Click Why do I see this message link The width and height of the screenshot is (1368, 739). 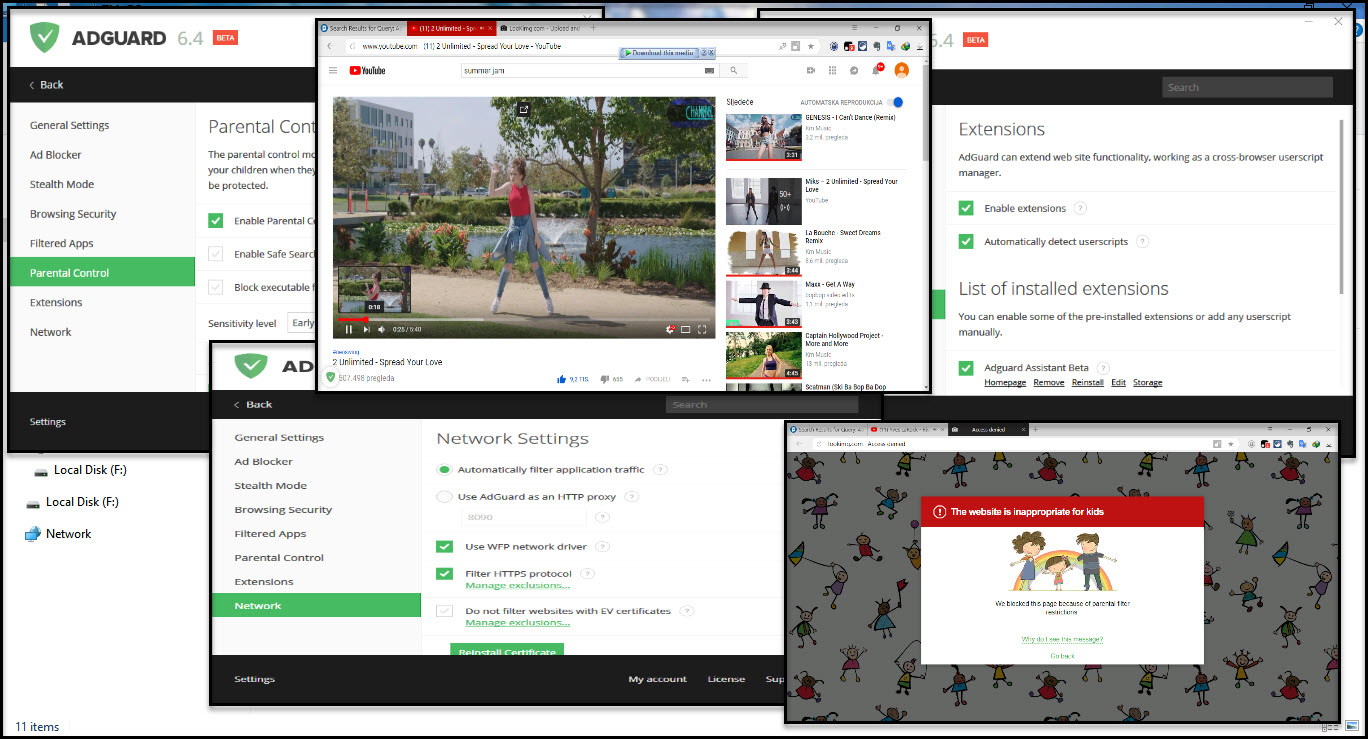(1062, 638)
